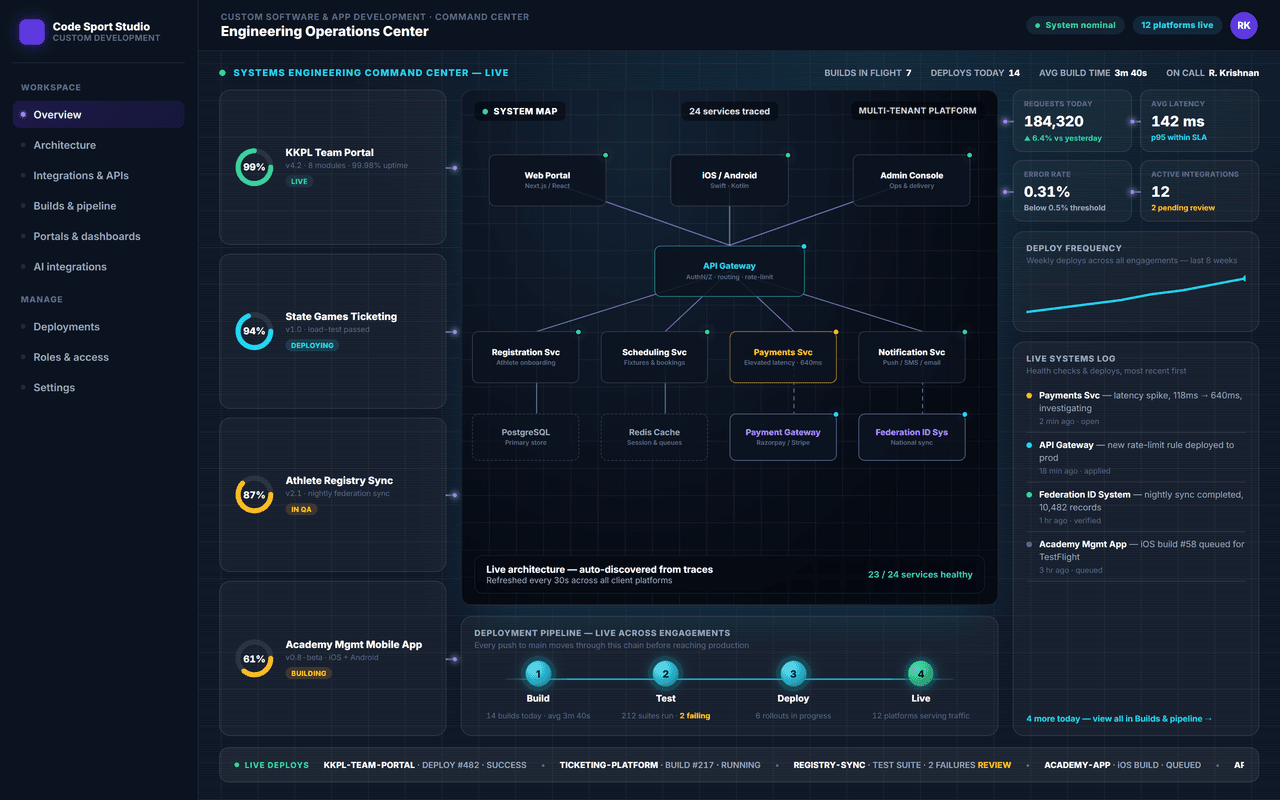Click 'Builds in flight 7' stat
1280x800 pixels.
pos(868,73)
